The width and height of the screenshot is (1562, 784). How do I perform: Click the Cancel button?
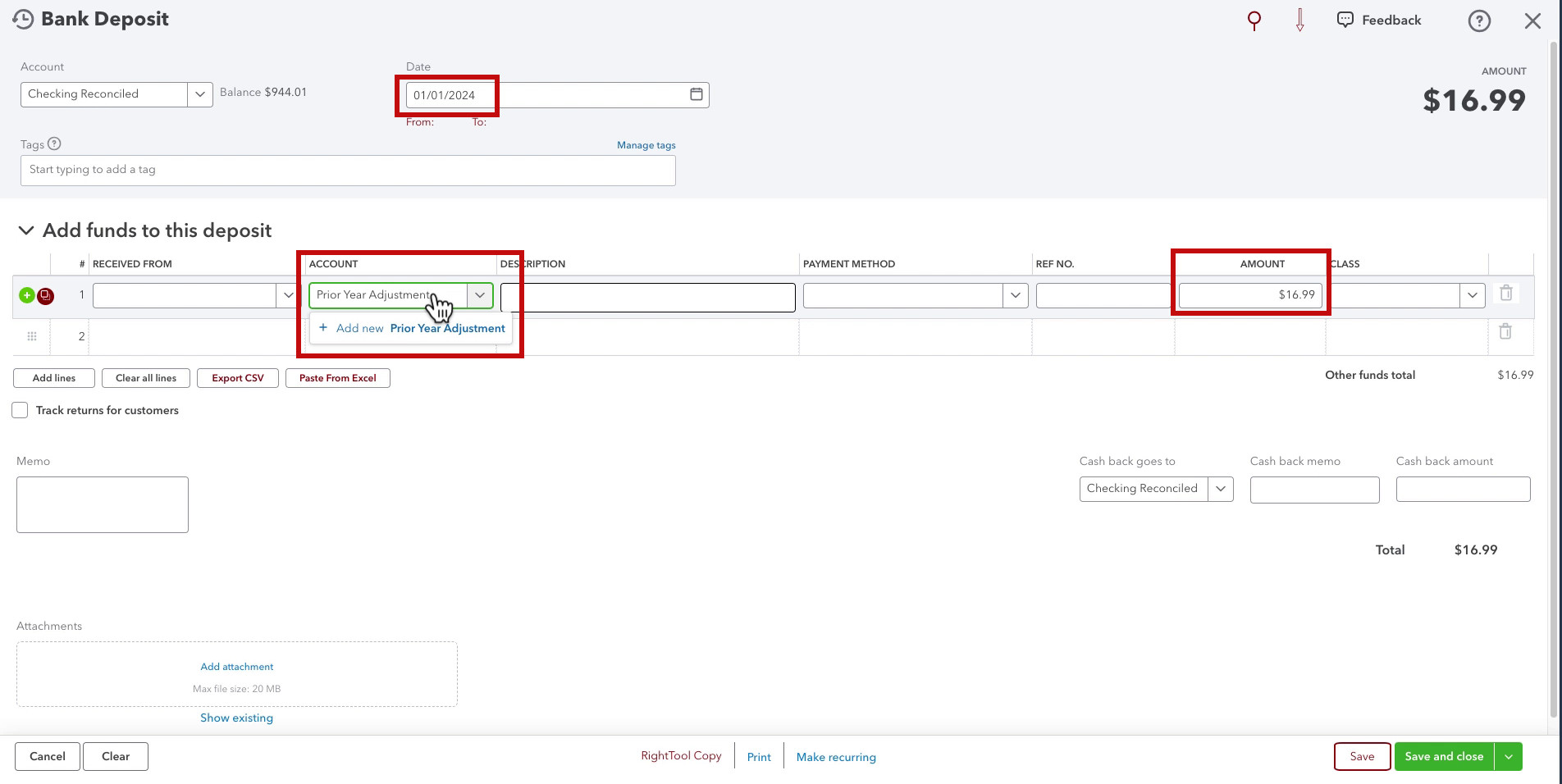click(x=48, y=756)
